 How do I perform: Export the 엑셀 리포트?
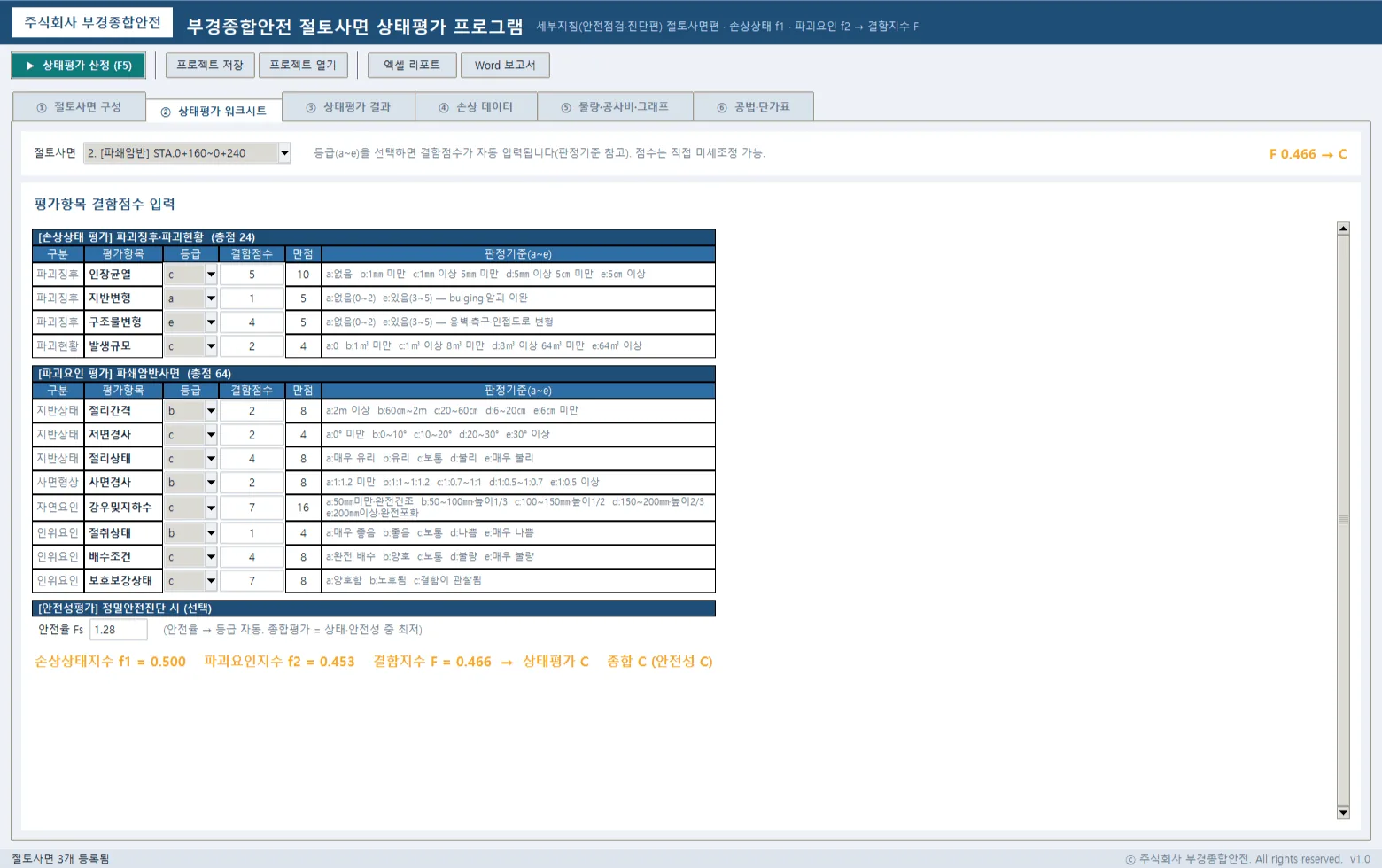pos(412,66)
